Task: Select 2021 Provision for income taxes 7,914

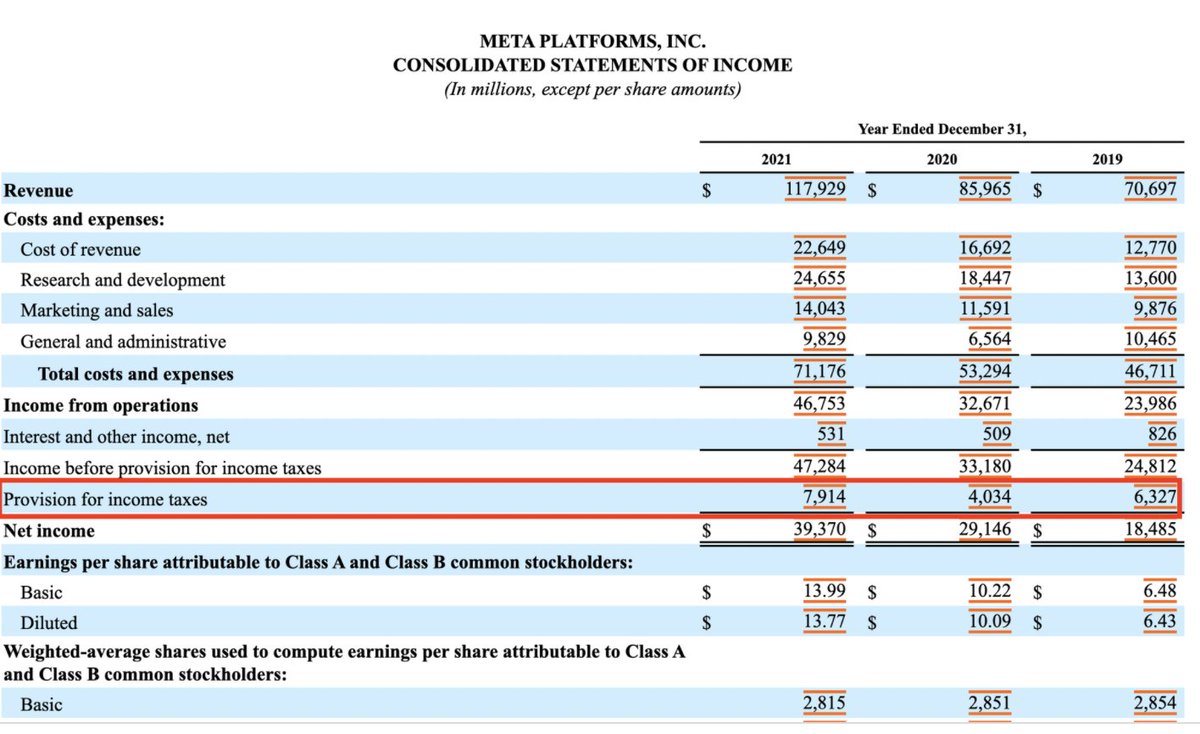Action: (824, 498)
